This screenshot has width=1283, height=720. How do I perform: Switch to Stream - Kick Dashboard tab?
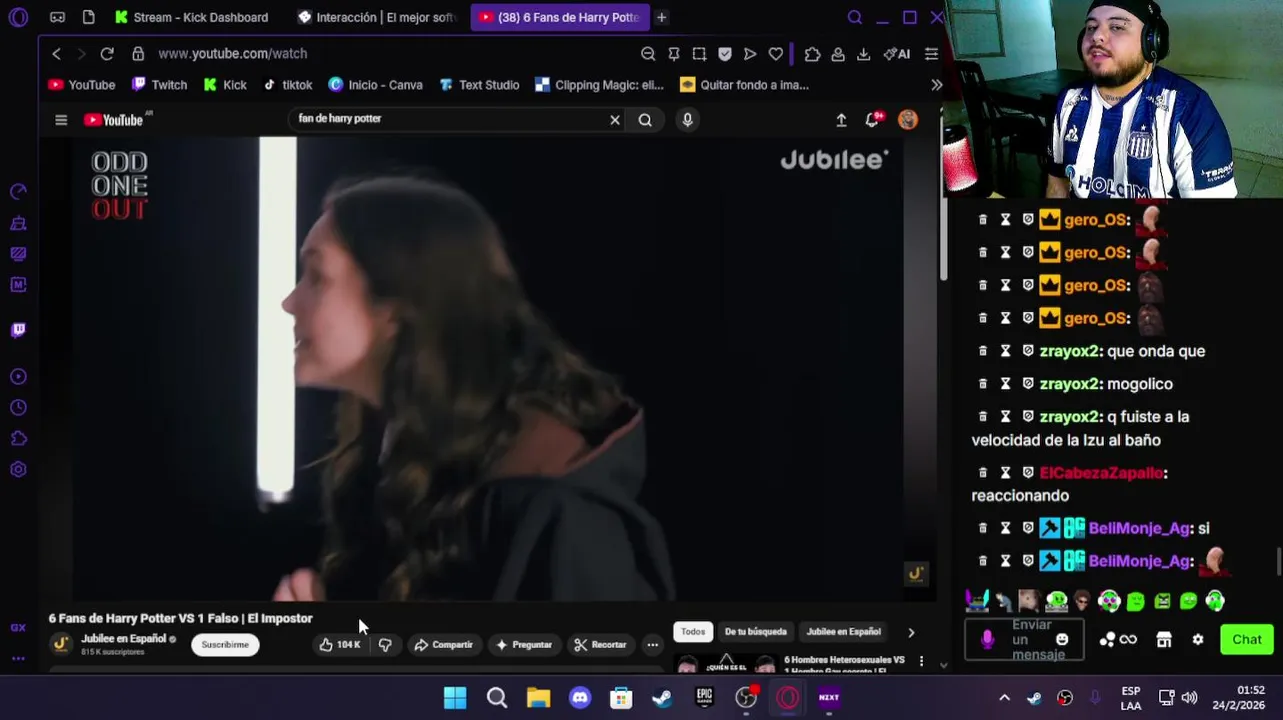pos(192,17)
